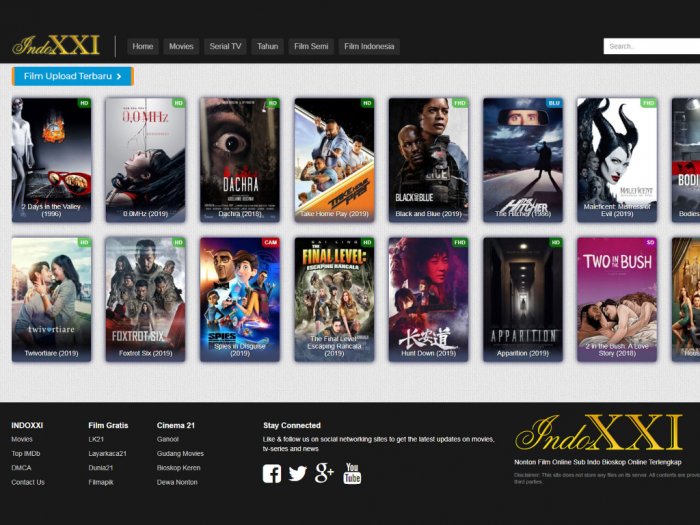Viewport: 700px width, 525px height.
Task: Click the FHD badge on Black and Blue
Action: [460, 103]
